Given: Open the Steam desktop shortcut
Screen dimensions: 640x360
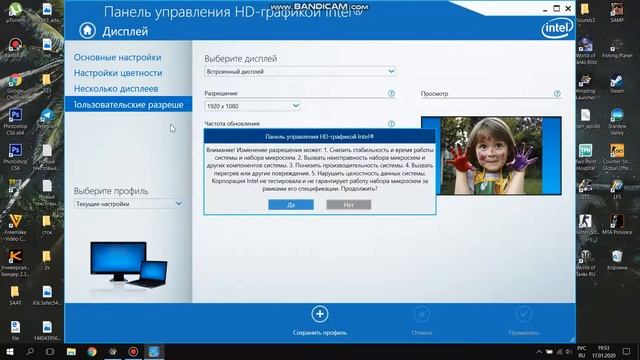Looking at the screenshot, I should [617, 83].
